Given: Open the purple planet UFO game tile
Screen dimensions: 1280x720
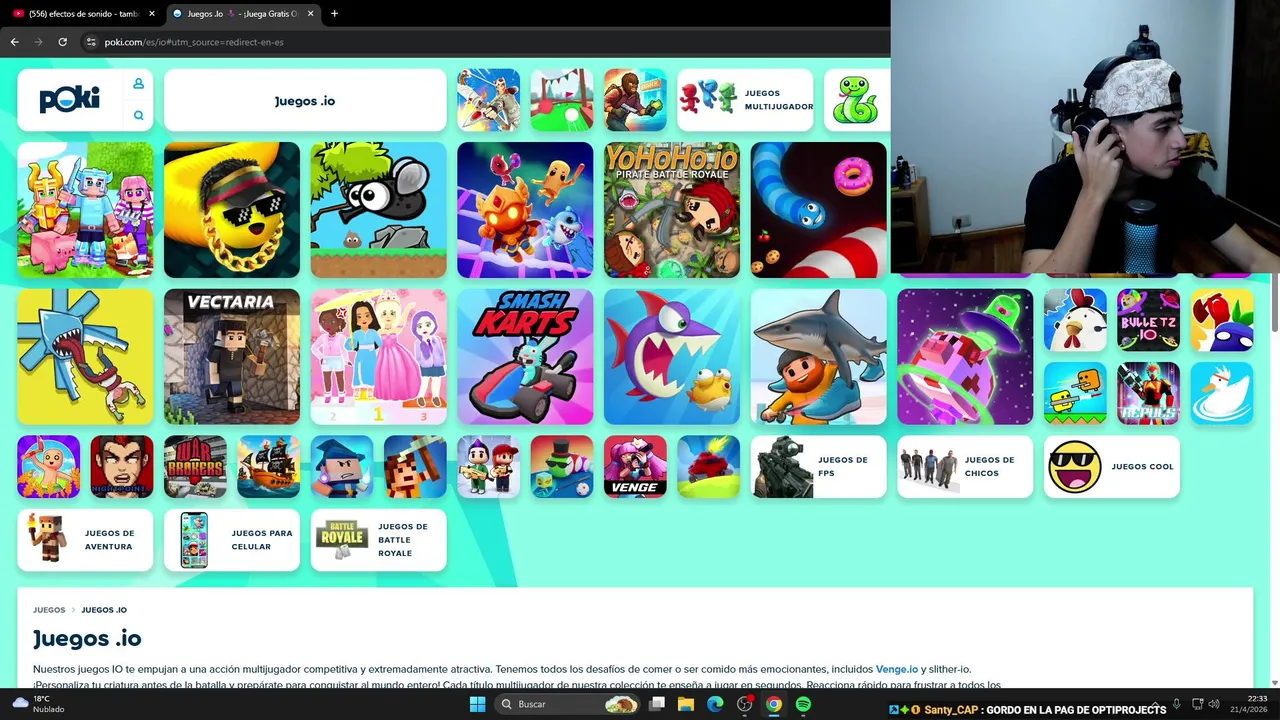Looking at the screenshot, I should (965, 357).
